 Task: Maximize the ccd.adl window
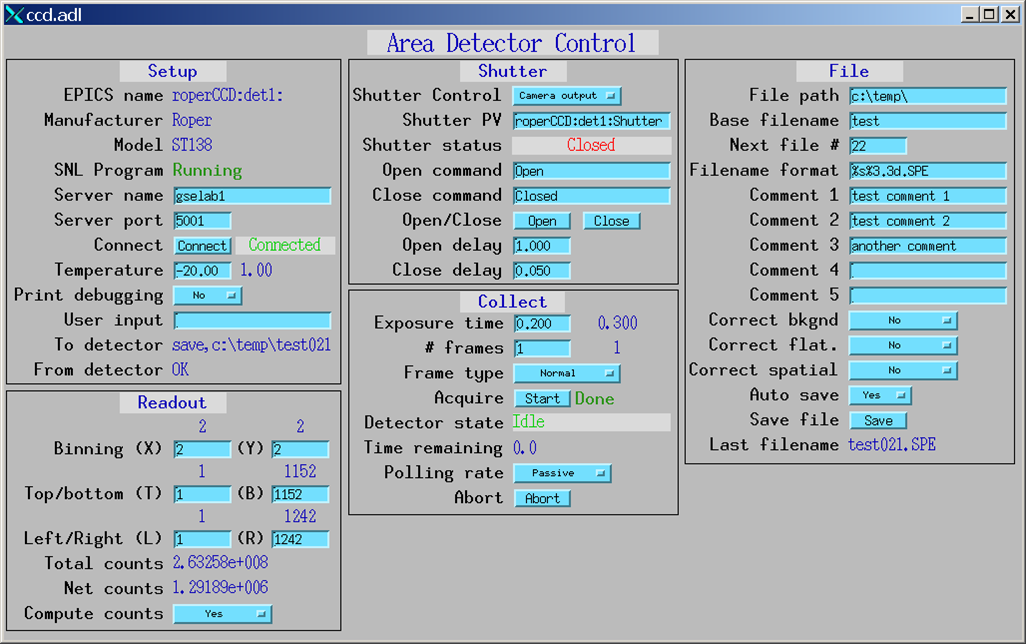[989, 14]
